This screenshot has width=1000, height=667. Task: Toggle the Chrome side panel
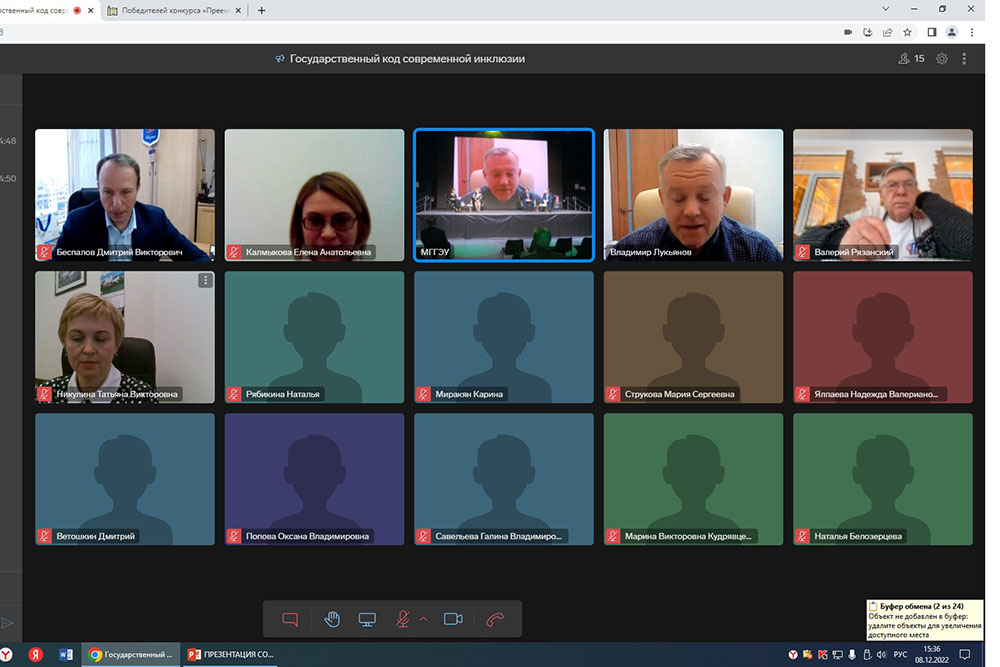click(x=931, y=32)
